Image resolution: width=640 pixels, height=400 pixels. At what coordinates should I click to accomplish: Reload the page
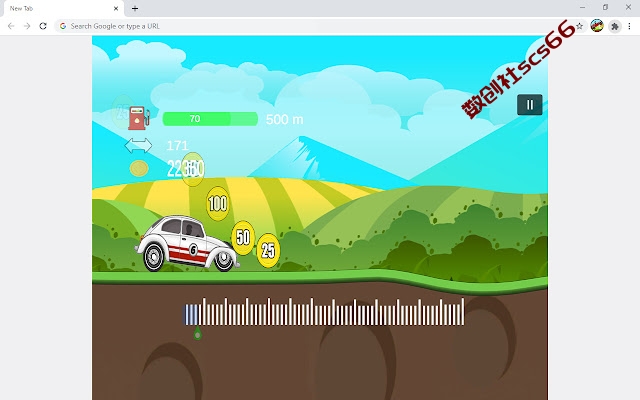click(x=43, y=26)
